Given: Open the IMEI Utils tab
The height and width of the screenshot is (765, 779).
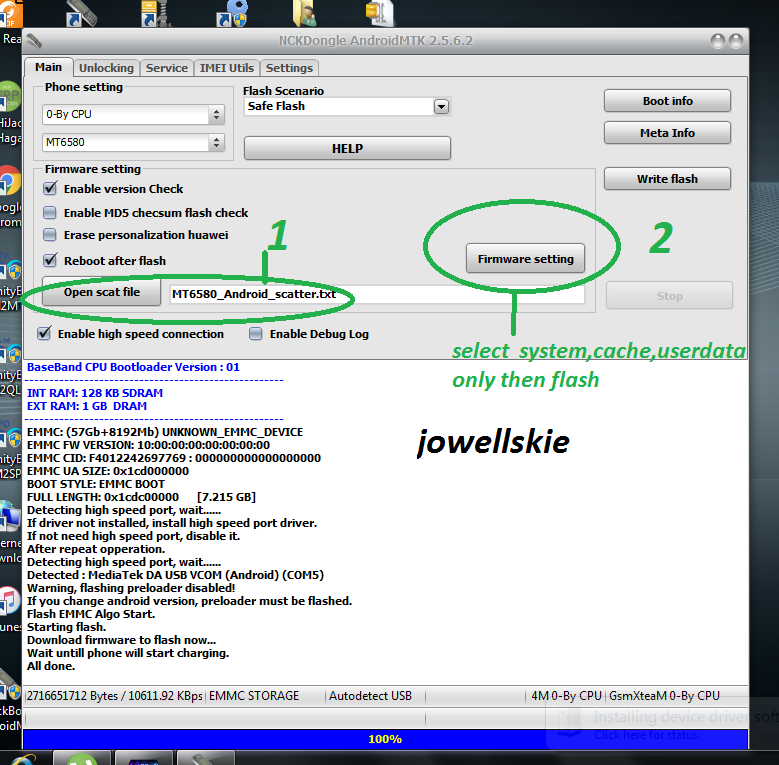Looking at the screenshot, I should 227,68.
